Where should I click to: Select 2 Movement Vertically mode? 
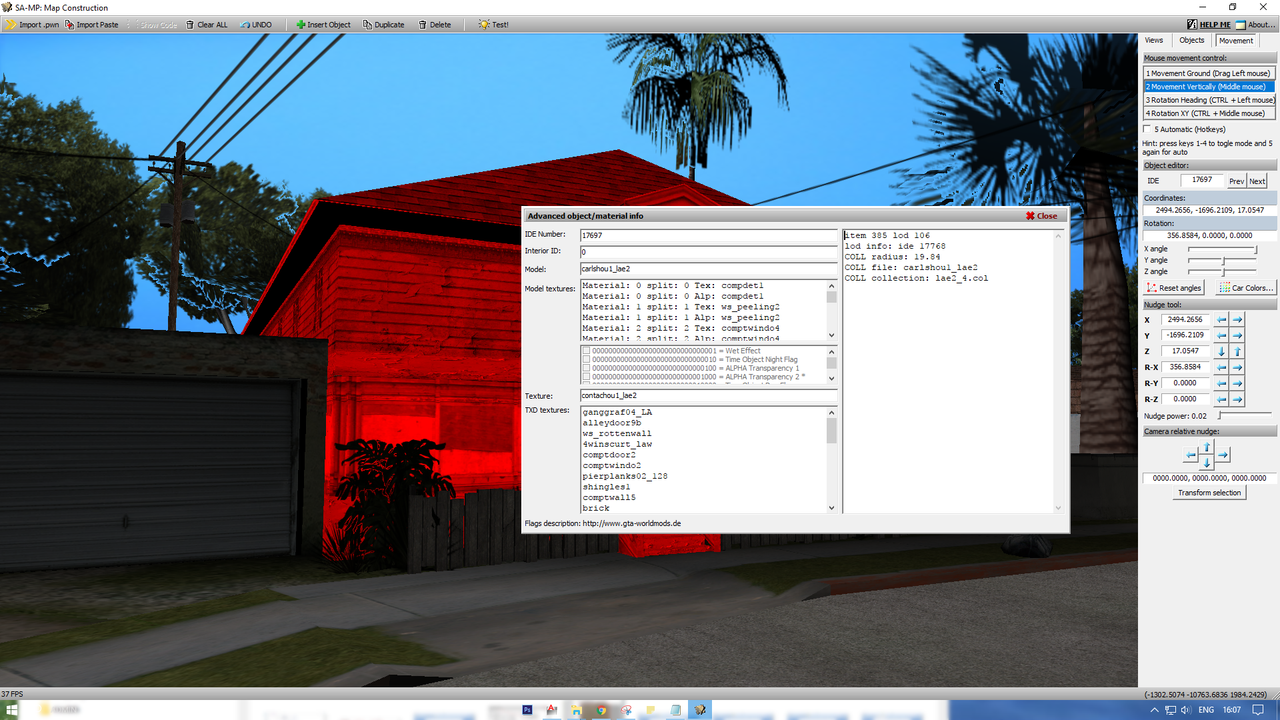(x=1209, y=86)
